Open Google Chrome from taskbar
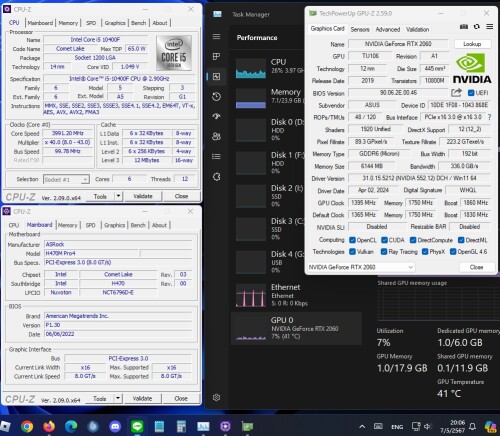 [x=27, y=426]
